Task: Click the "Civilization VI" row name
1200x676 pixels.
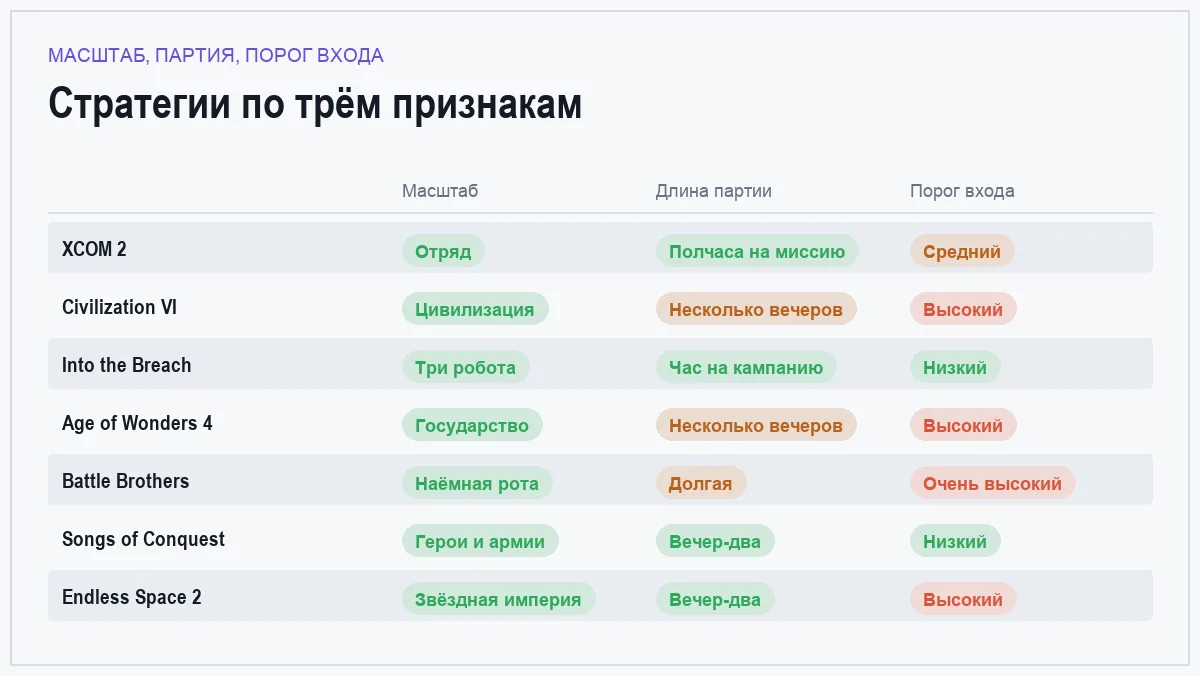Action: [x=119, y=307]
